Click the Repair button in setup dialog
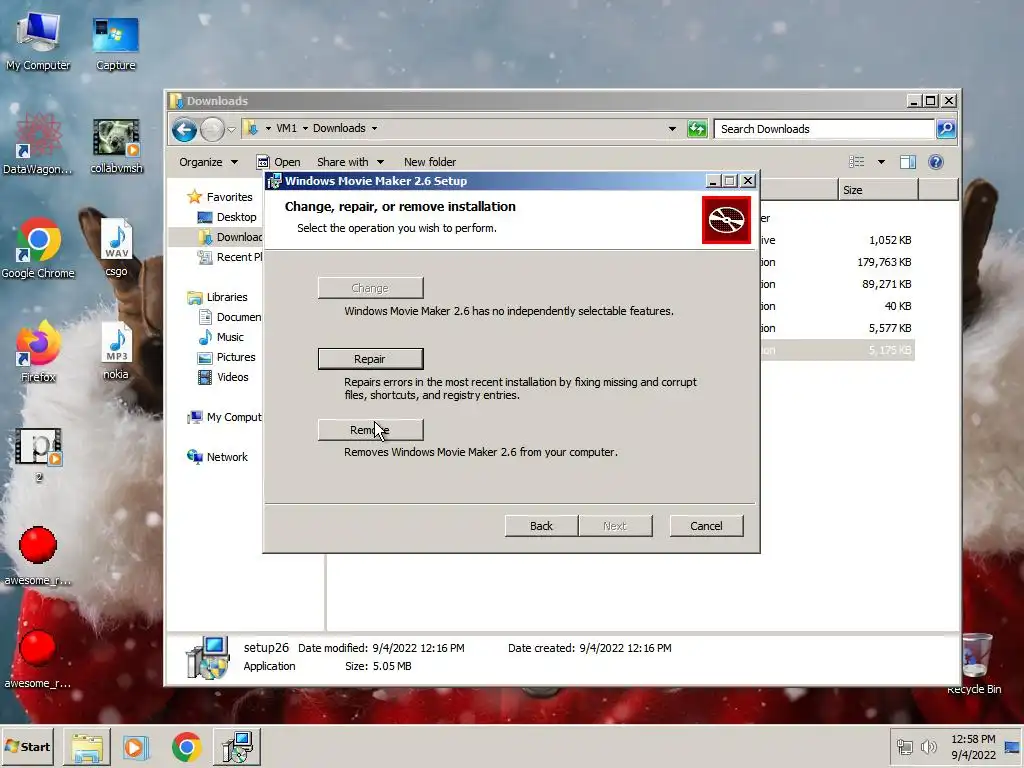 click(370, 359)
